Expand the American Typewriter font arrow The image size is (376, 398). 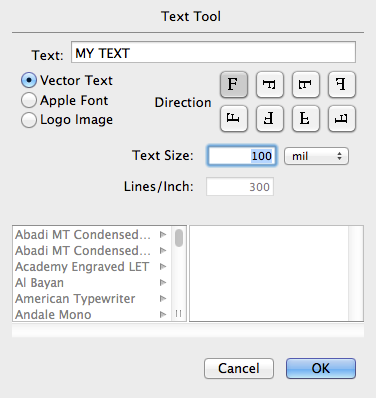click(163, 298)
